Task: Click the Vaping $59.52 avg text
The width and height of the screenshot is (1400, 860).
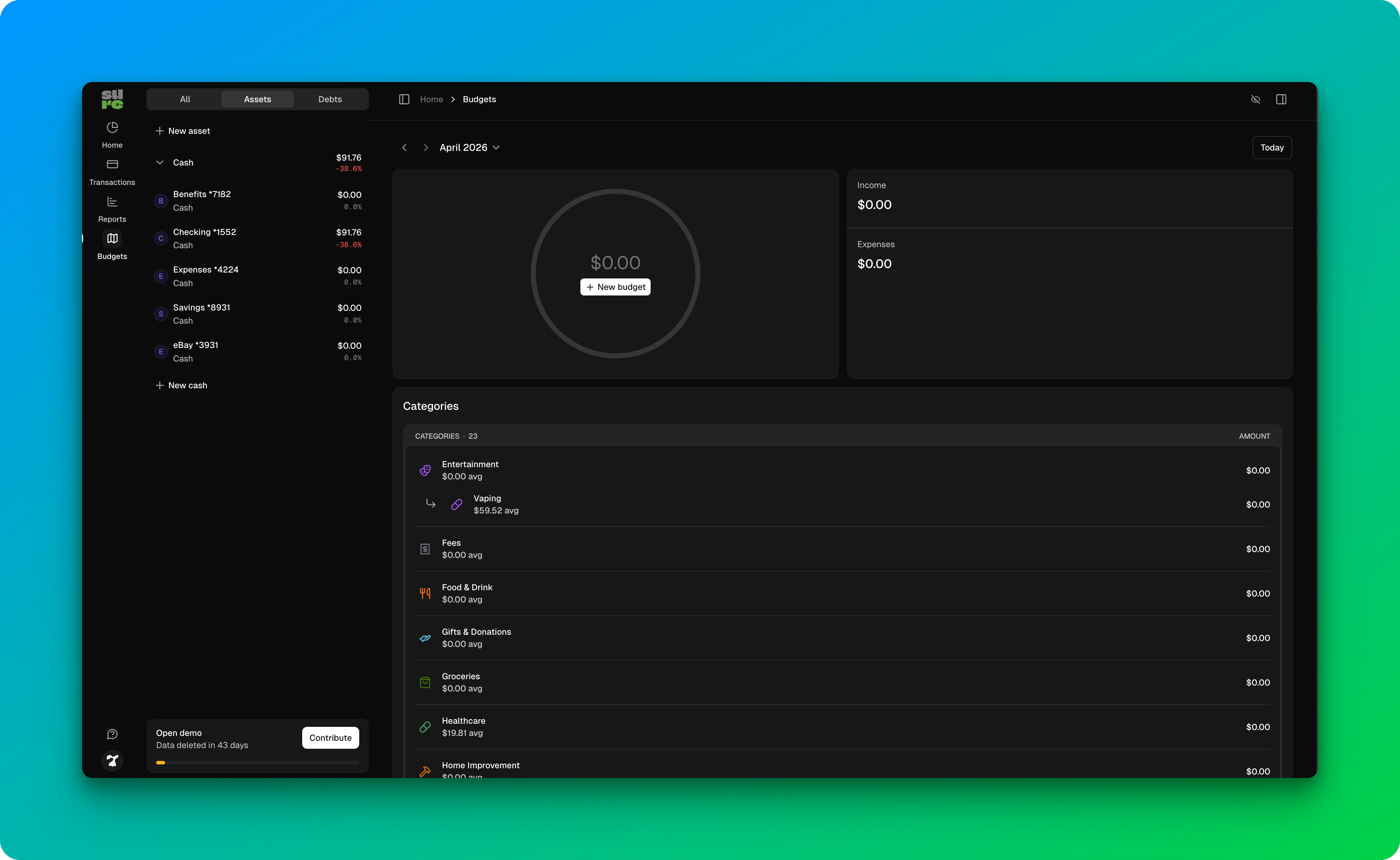Action: (496, 511)
